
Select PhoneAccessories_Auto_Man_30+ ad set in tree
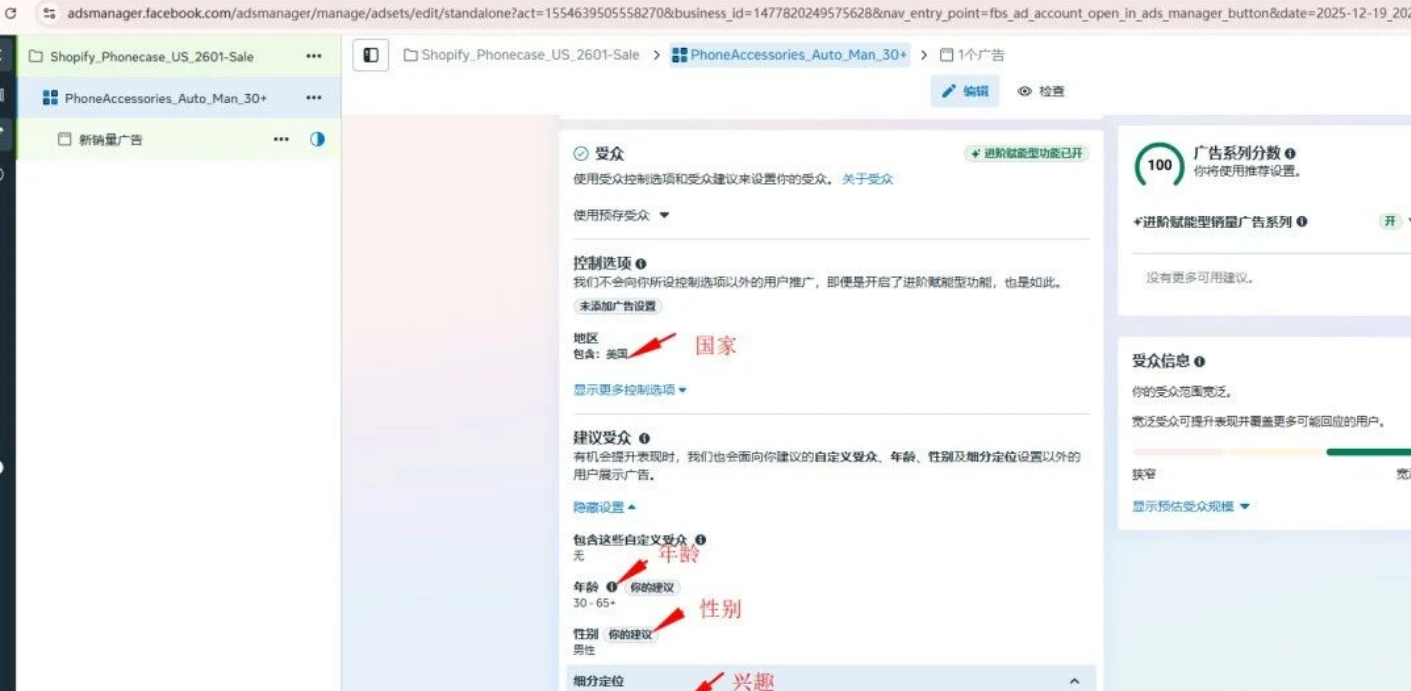165,98
